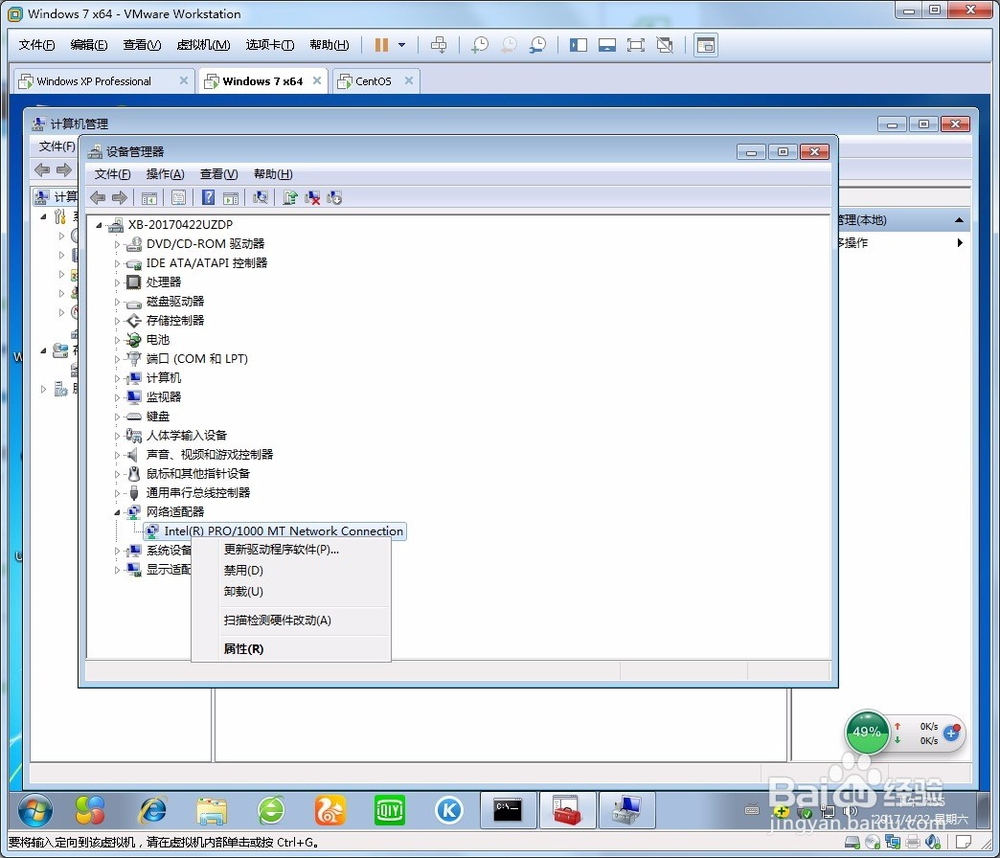Image resolution: width=1000 pixels, height=858 pixels.
Task: Click the revert to snapshot icon
Action: tap(509, 45)
